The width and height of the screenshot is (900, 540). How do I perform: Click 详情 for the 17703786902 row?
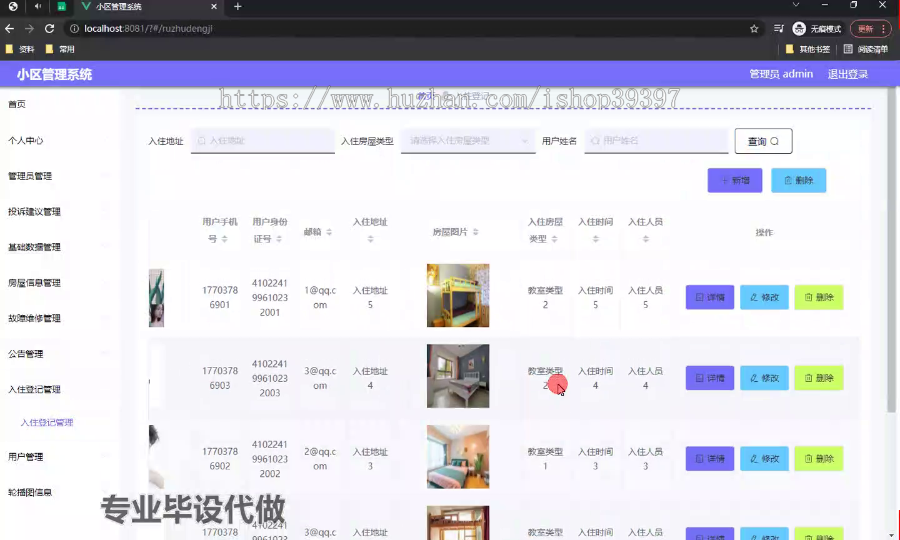click(710, 459)
